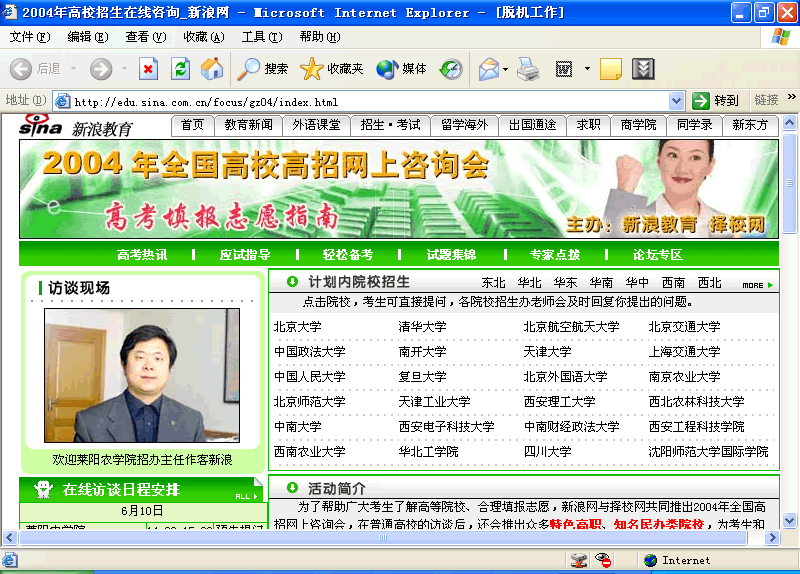Screen dimensions: 800x574
Task: Click the privacy eye status bar icon
Action: click(x=603, y=560)
